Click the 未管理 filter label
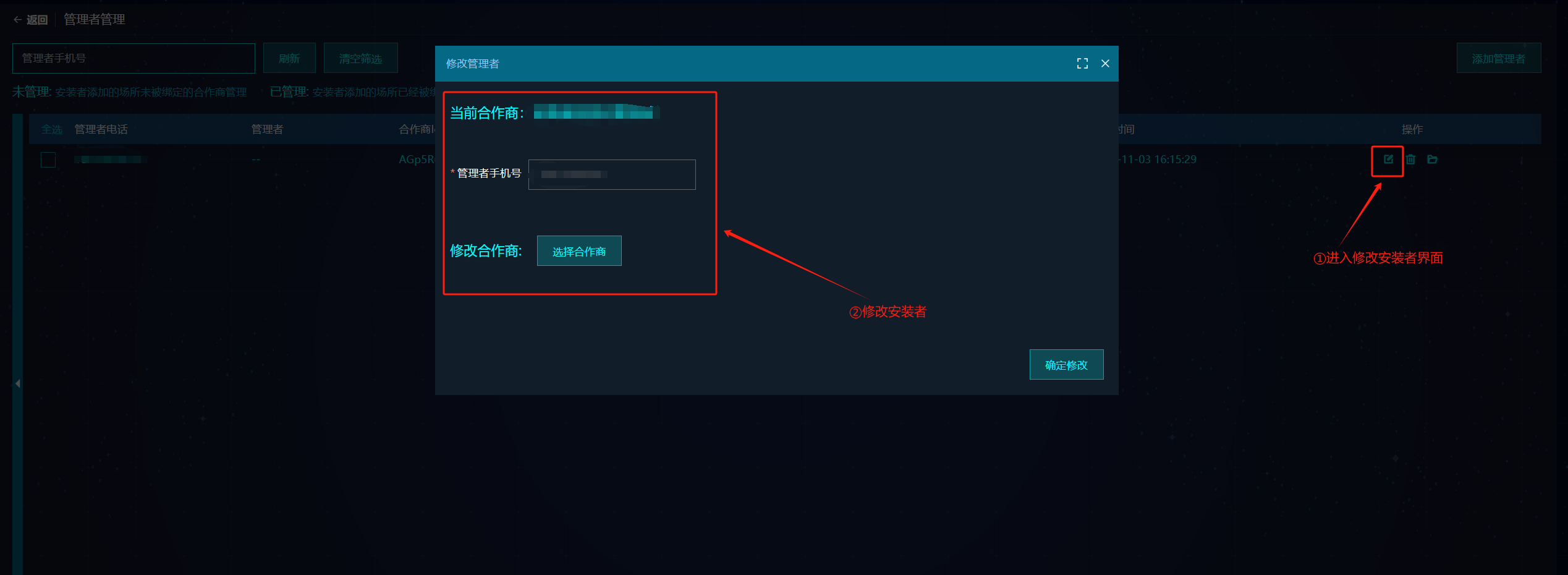1568x575 pixels. [x=32, y=92]
